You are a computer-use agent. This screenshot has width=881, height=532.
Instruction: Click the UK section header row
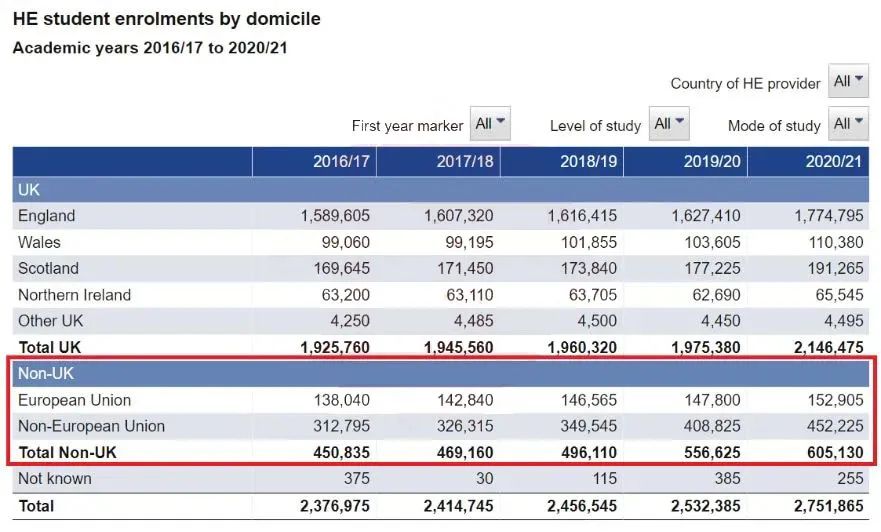coord(30,189)
